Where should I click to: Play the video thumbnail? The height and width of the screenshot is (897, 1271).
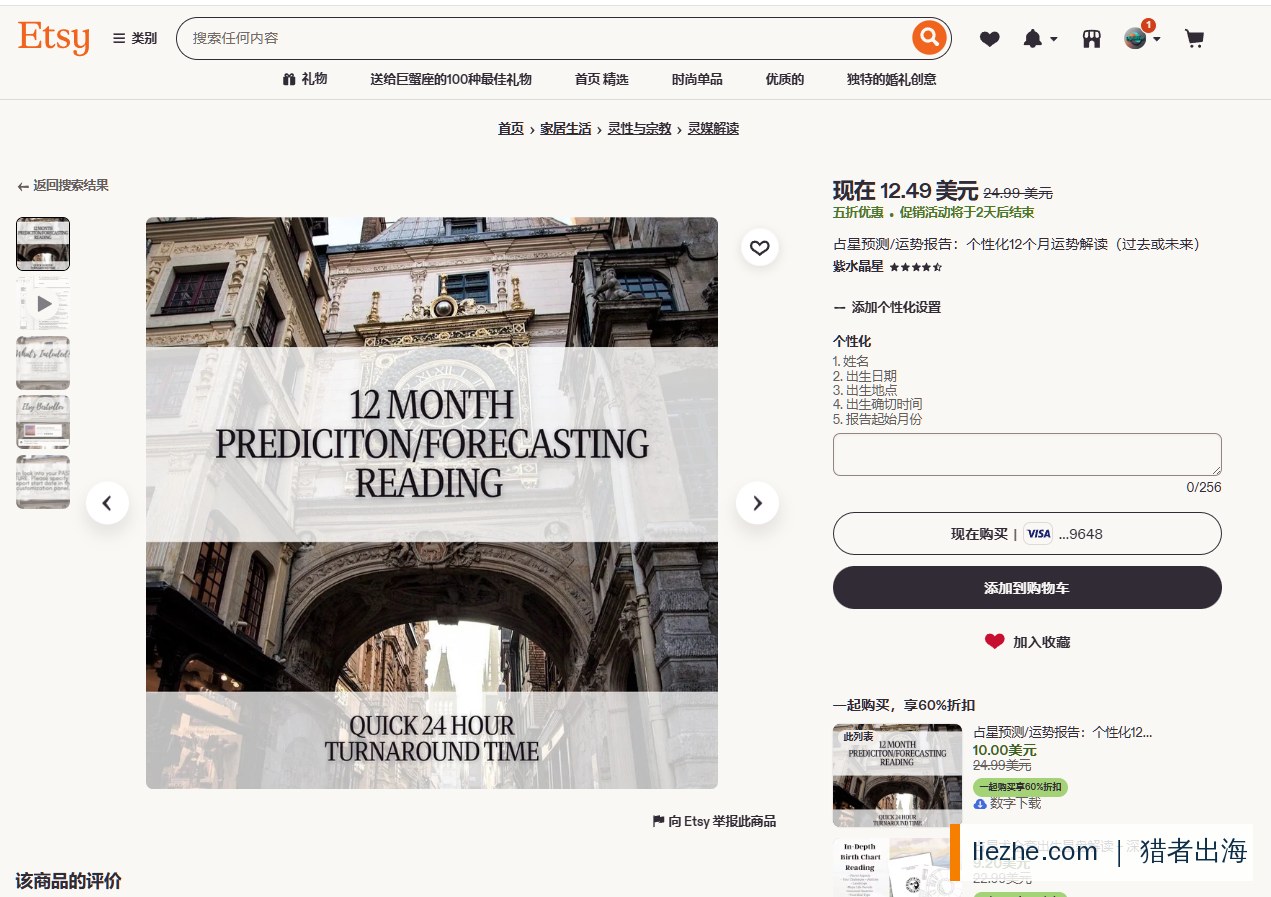coord(43,303)
